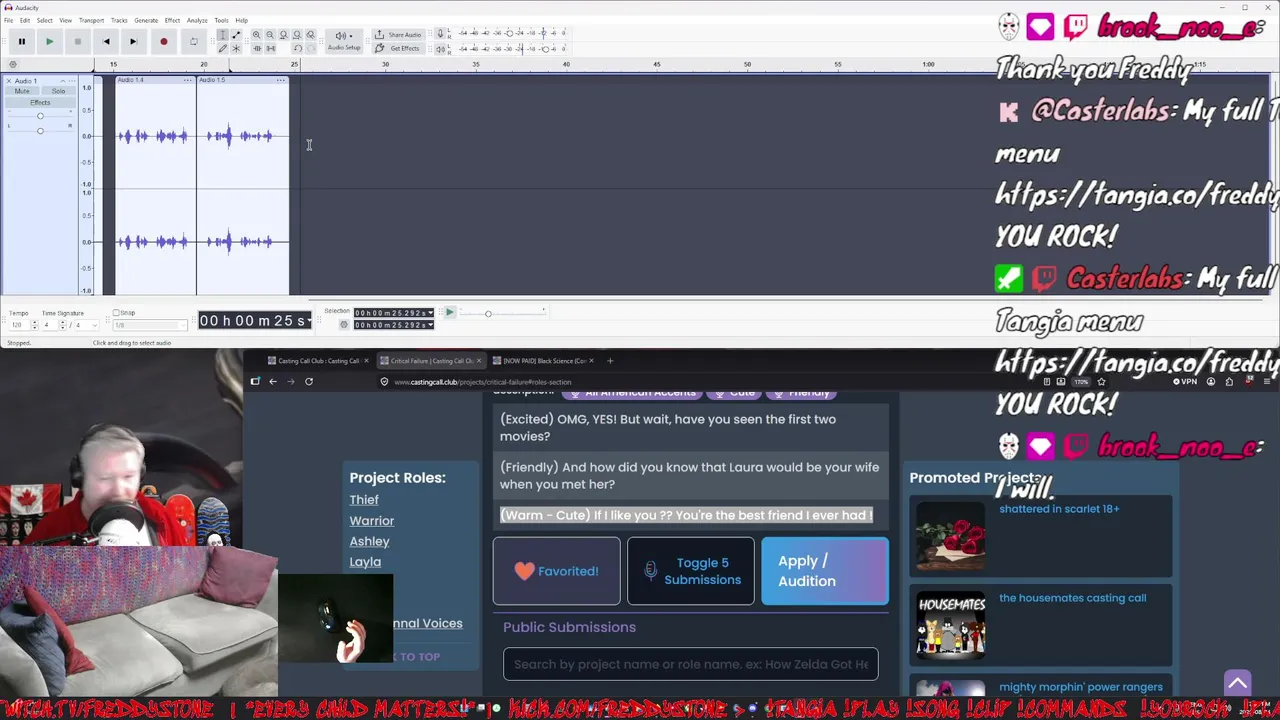The height and width of the screenshot is (720, 1280).
Task: Open the Warrior project role link
Action: [372, 521]
